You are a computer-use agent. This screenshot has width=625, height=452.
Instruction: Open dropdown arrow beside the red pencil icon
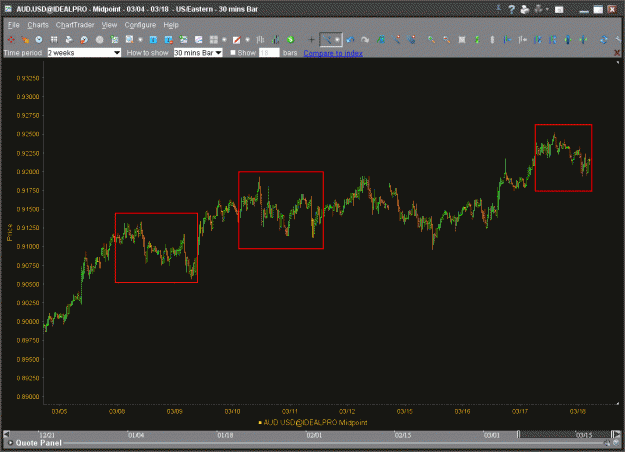click(248, 40)
